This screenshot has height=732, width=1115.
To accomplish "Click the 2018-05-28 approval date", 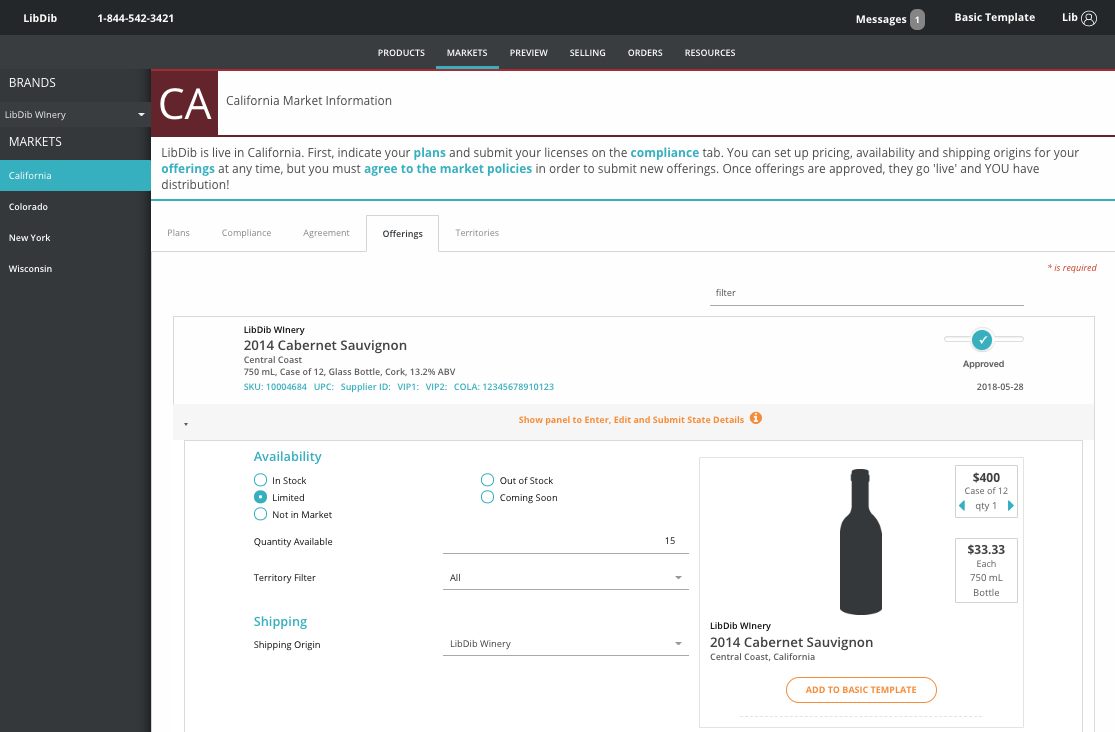I will click(x=1000, y=387).
